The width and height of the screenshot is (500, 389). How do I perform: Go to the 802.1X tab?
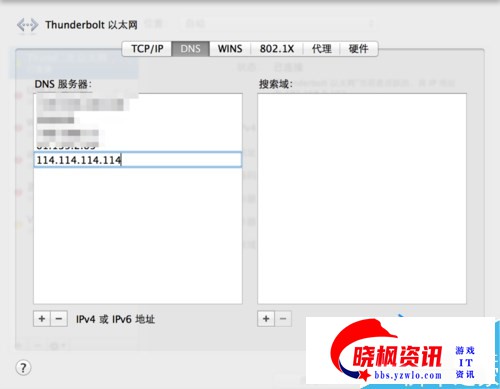click(x=277, y=49)
